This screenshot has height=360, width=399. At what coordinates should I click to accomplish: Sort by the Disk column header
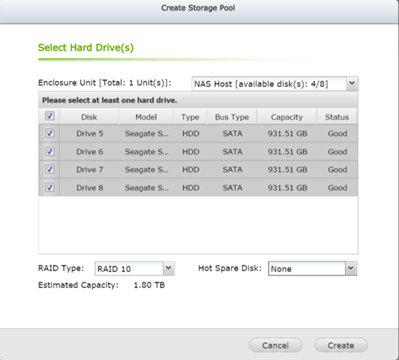(x=89, y=117)
